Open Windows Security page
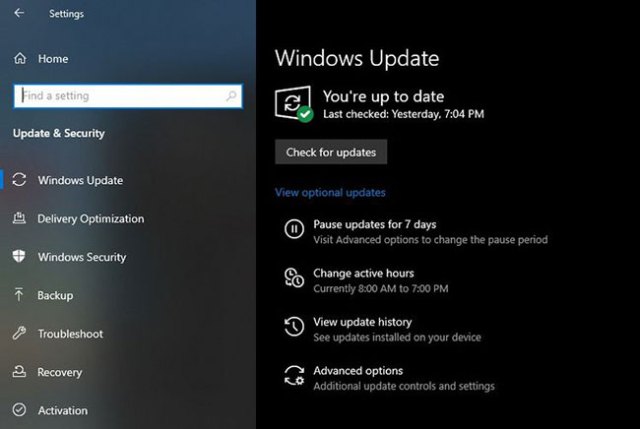The height and width of the screenshot is (429, 640). coord(82,257)
